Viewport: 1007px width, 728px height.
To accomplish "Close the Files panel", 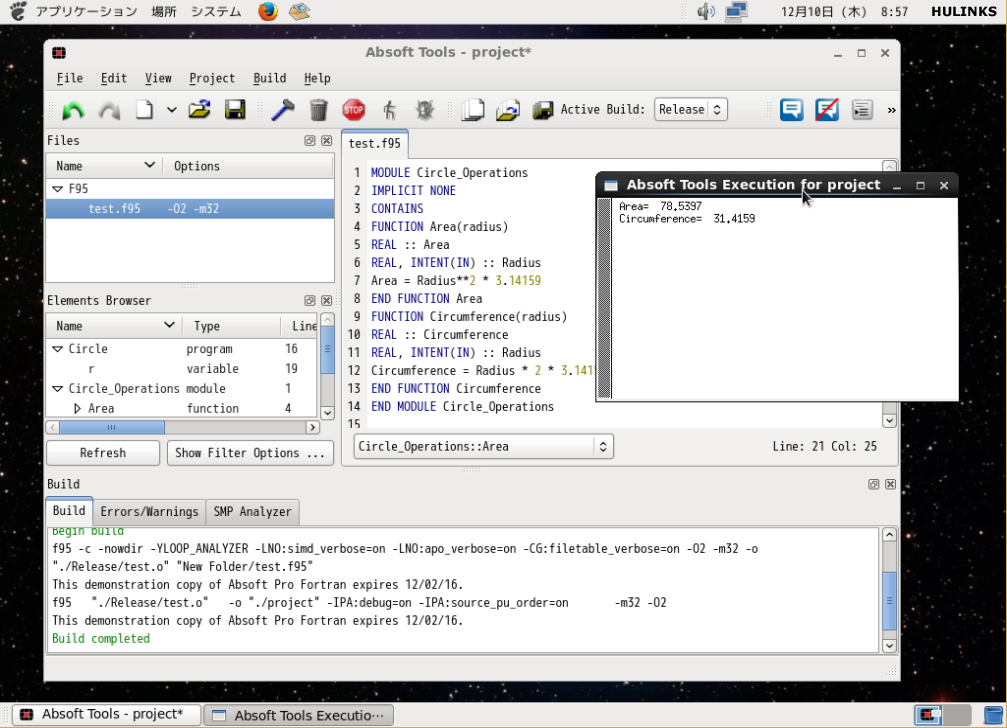I will (x=327, y=141).
